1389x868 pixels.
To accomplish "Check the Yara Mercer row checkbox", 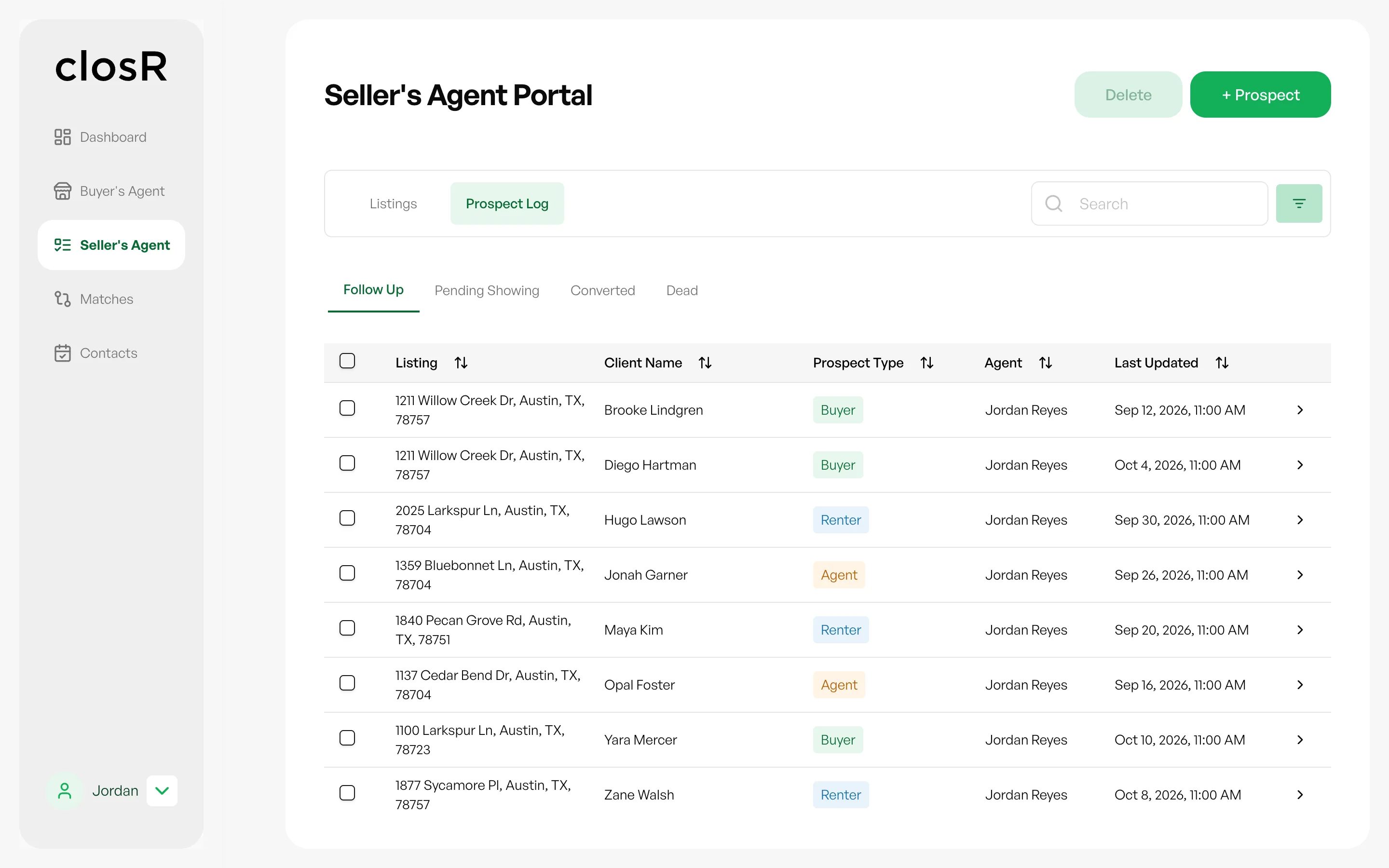I will point(347,738).
